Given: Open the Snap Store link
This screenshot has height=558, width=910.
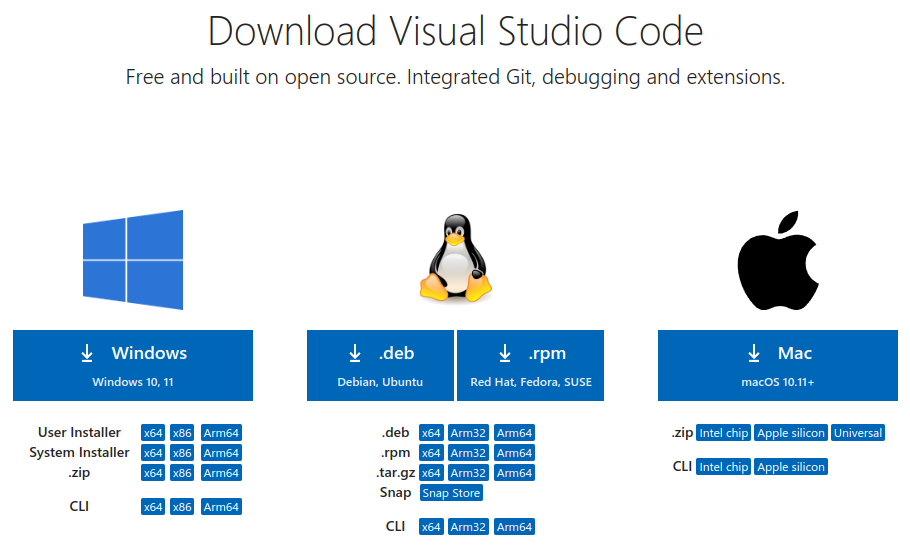Looking at the screenshot, I should pos(451,493).
